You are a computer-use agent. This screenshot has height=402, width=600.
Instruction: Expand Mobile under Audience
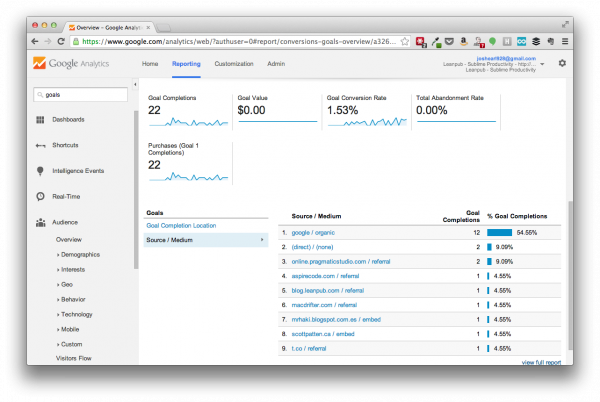(68, 329)
